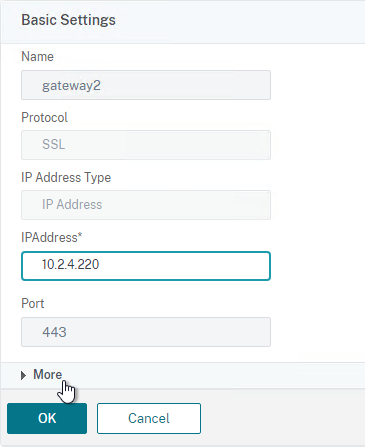Click the SSL protocol value text

54,145
